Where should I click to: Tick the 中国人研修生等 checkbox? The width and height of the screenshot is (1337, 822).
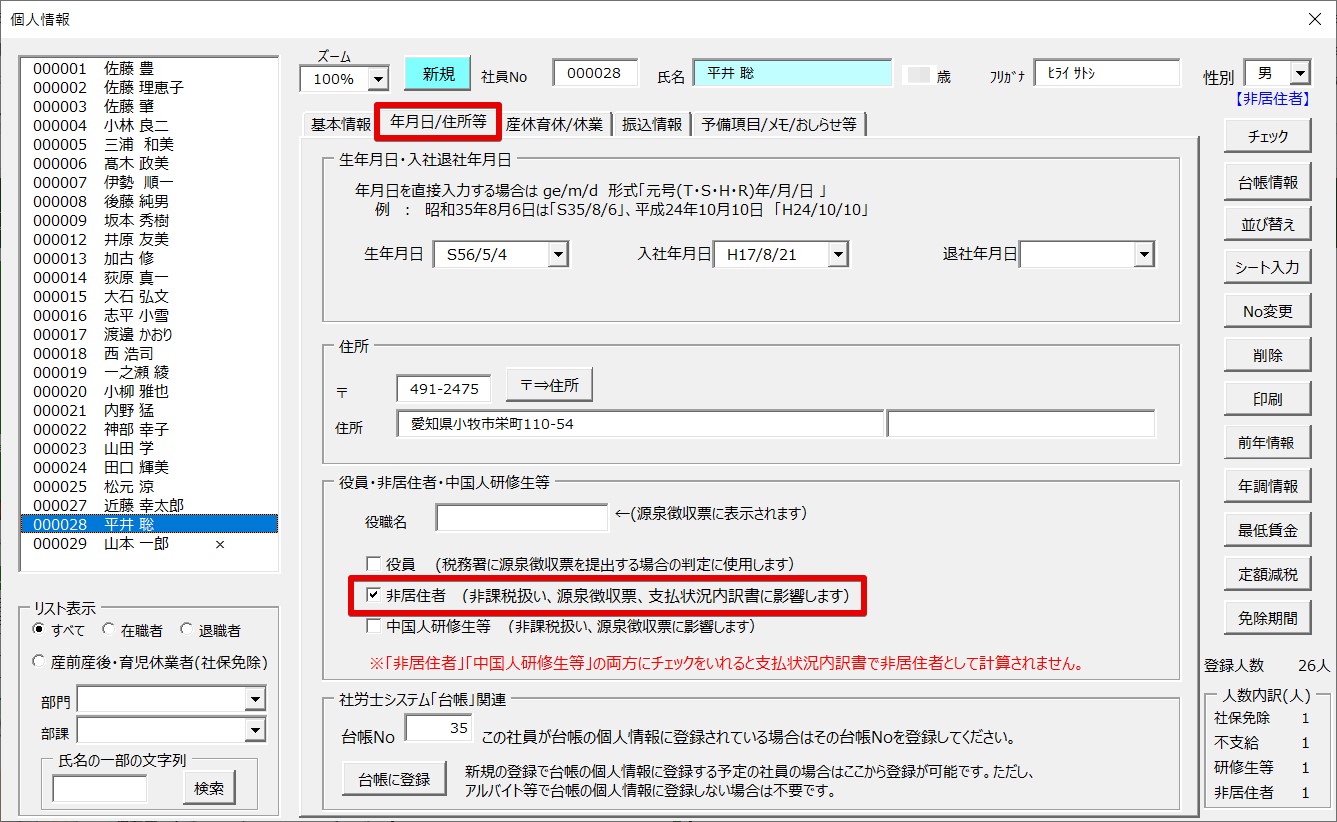374,627
